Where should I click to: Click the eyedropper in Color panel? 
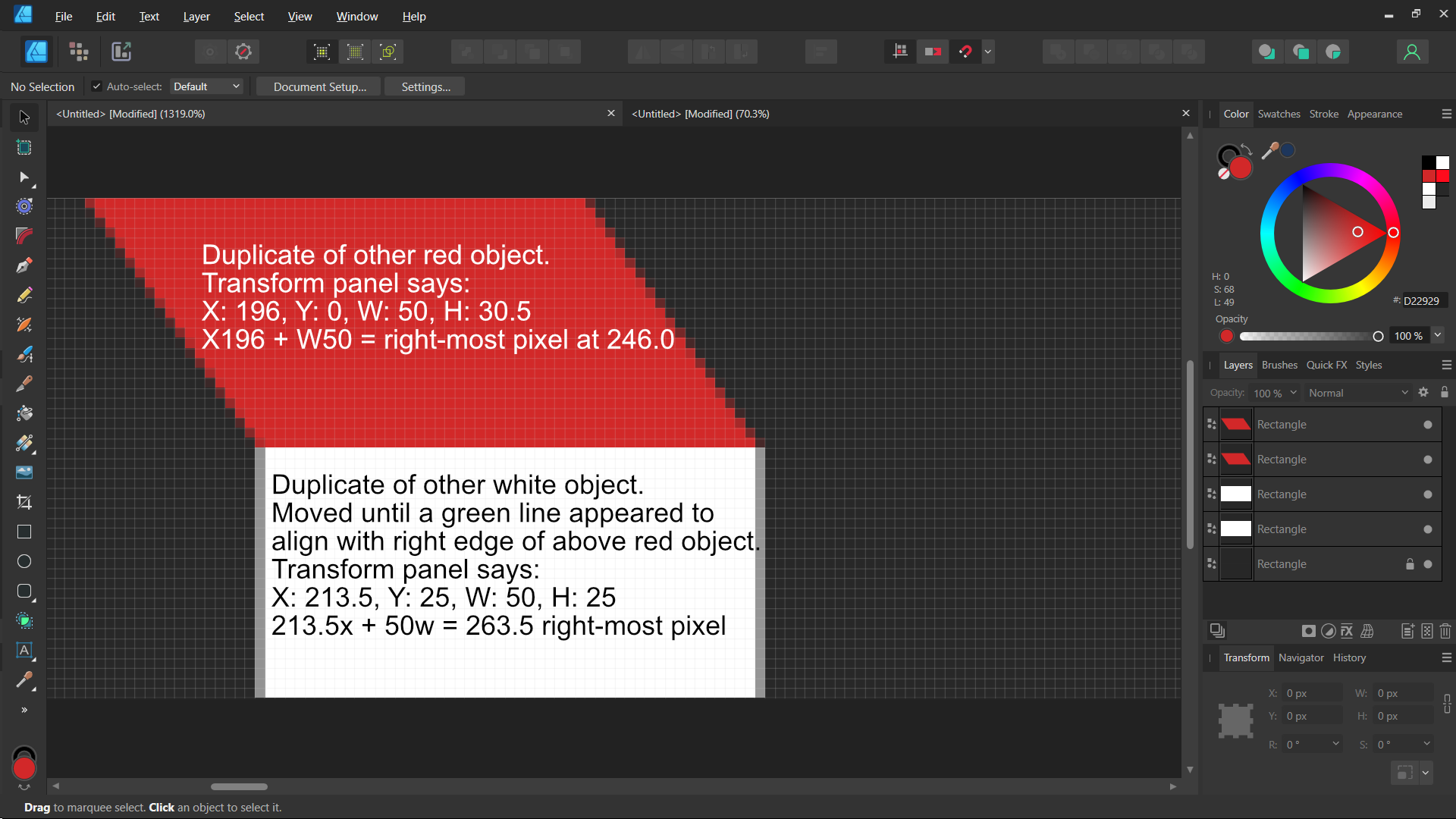pyautogui.click(x=1269, y=151)
